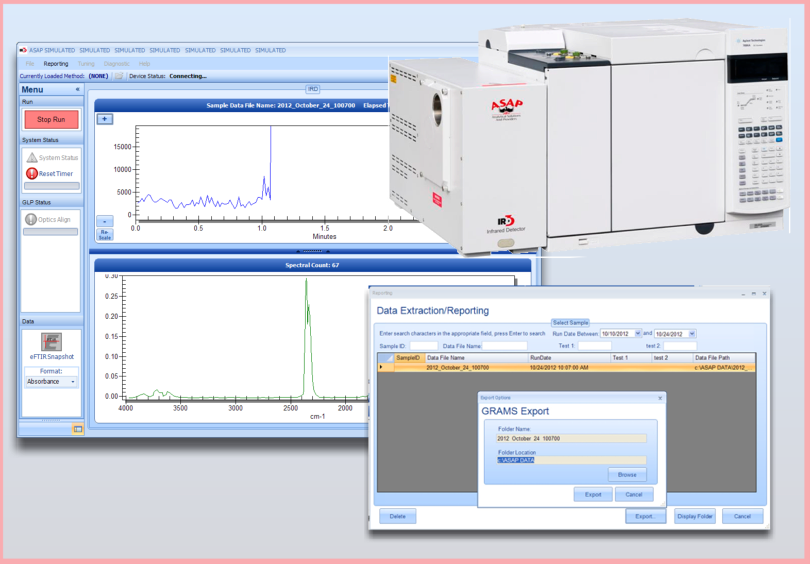The height and width of the screenshot is (564, 810).
Task: Open the Tuning menu
Action: coord(86,64)
